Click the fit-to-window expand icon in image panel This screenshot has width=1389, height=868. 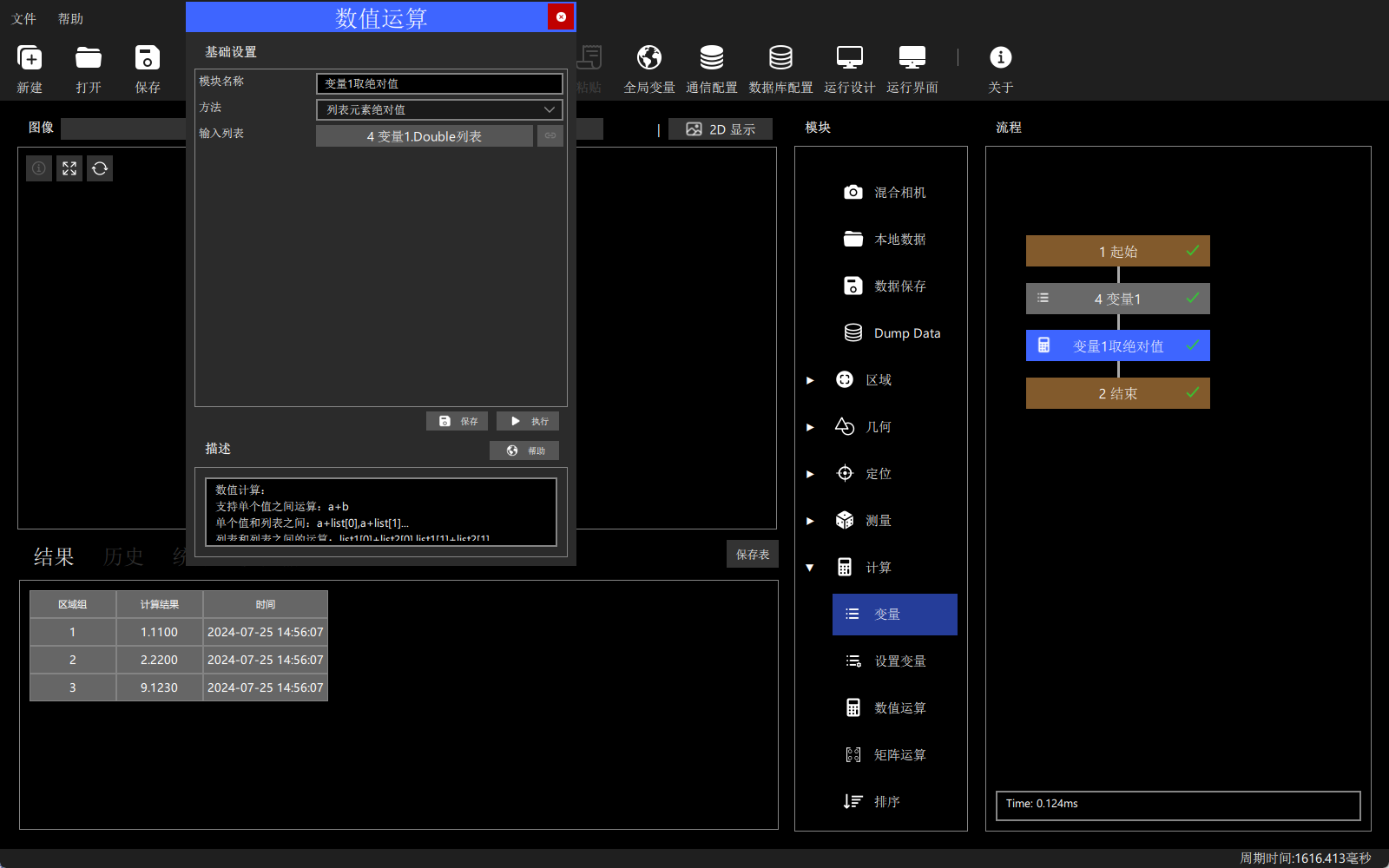coord(69,168)
